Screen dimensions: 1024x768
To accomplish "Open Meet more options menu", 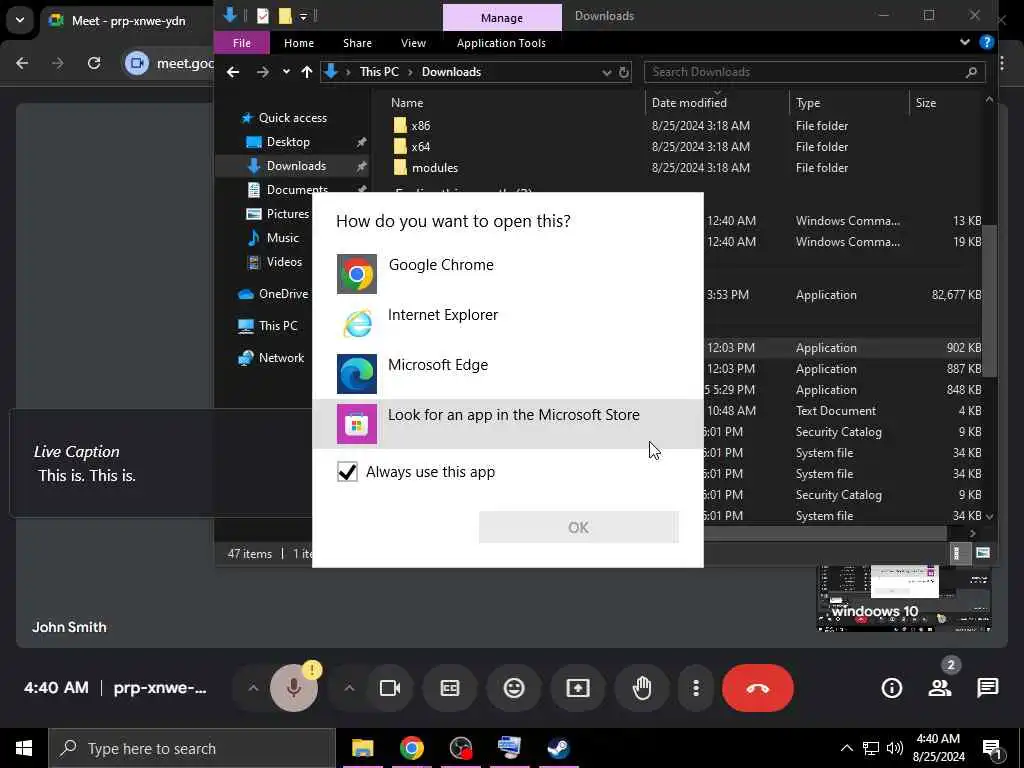I will coord(696,688).
